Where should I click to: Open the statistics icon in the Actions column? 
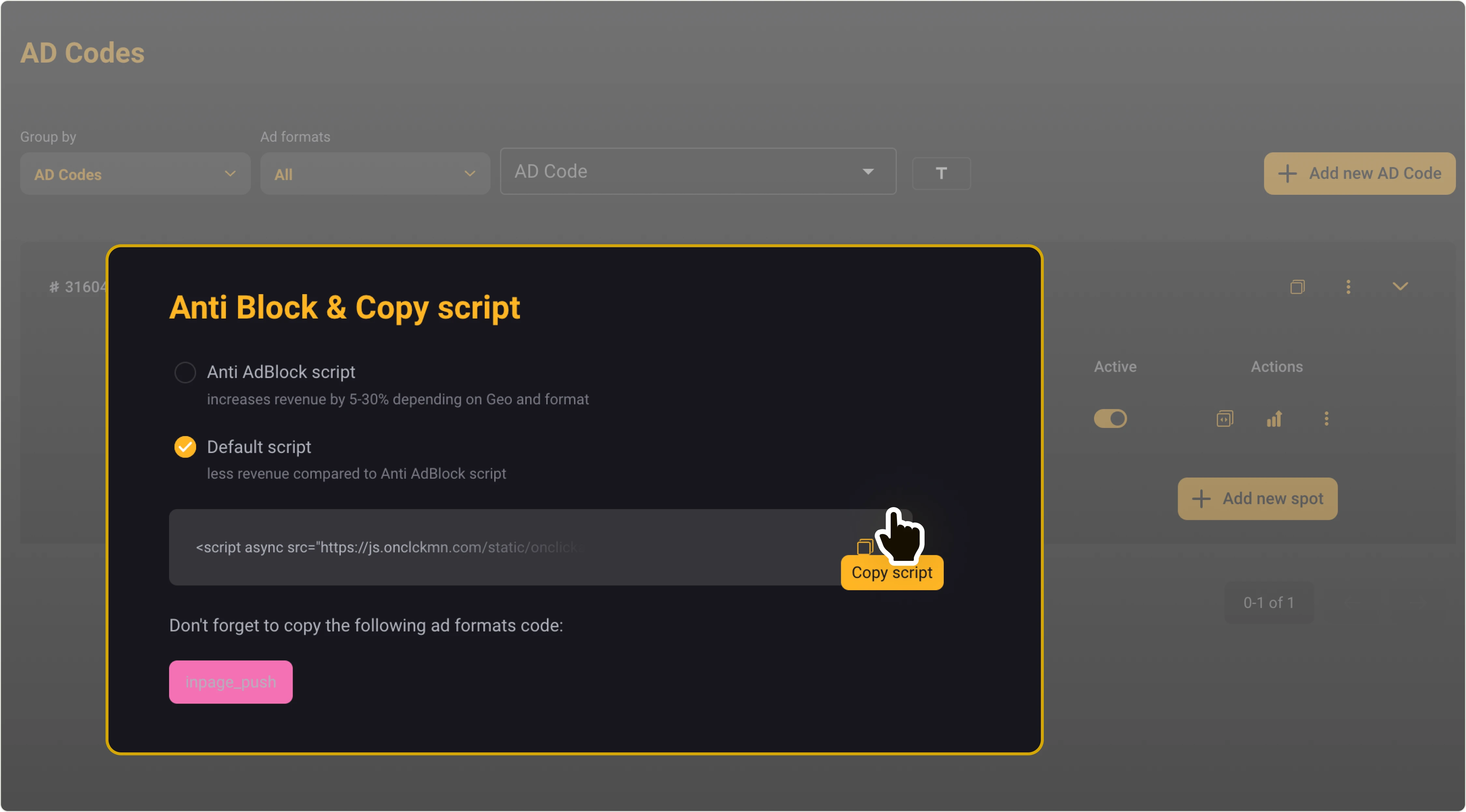(x=1275, y=419)
